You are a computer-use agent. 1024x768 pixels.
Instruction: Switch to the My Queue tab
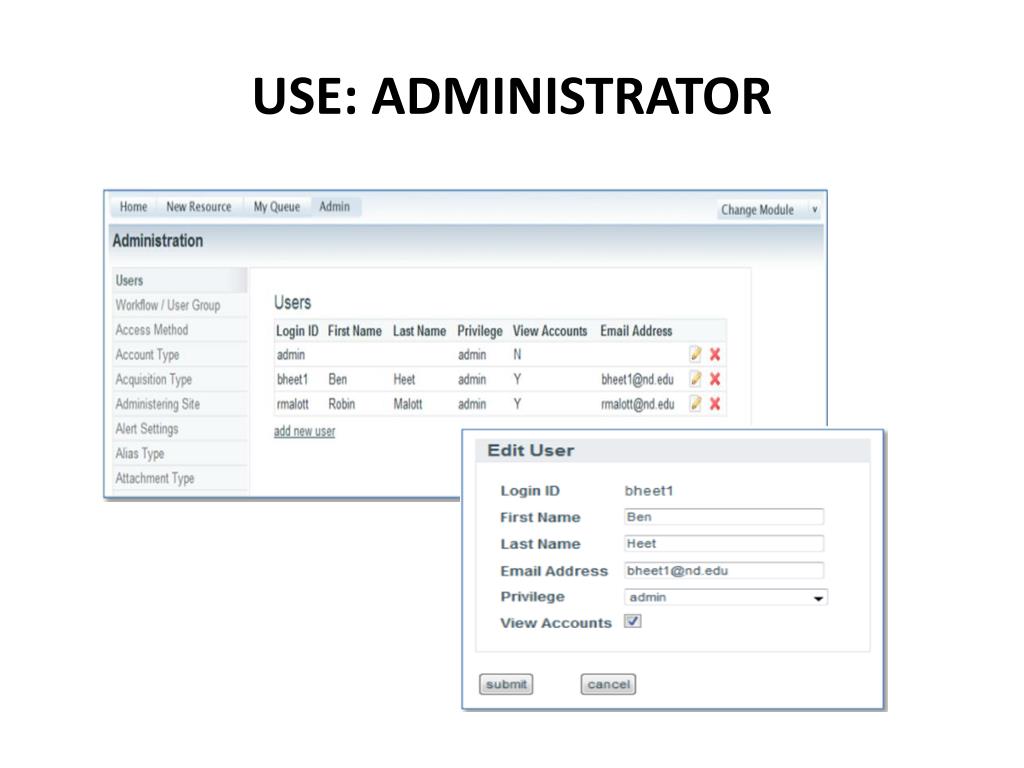[x=277, y=207]
